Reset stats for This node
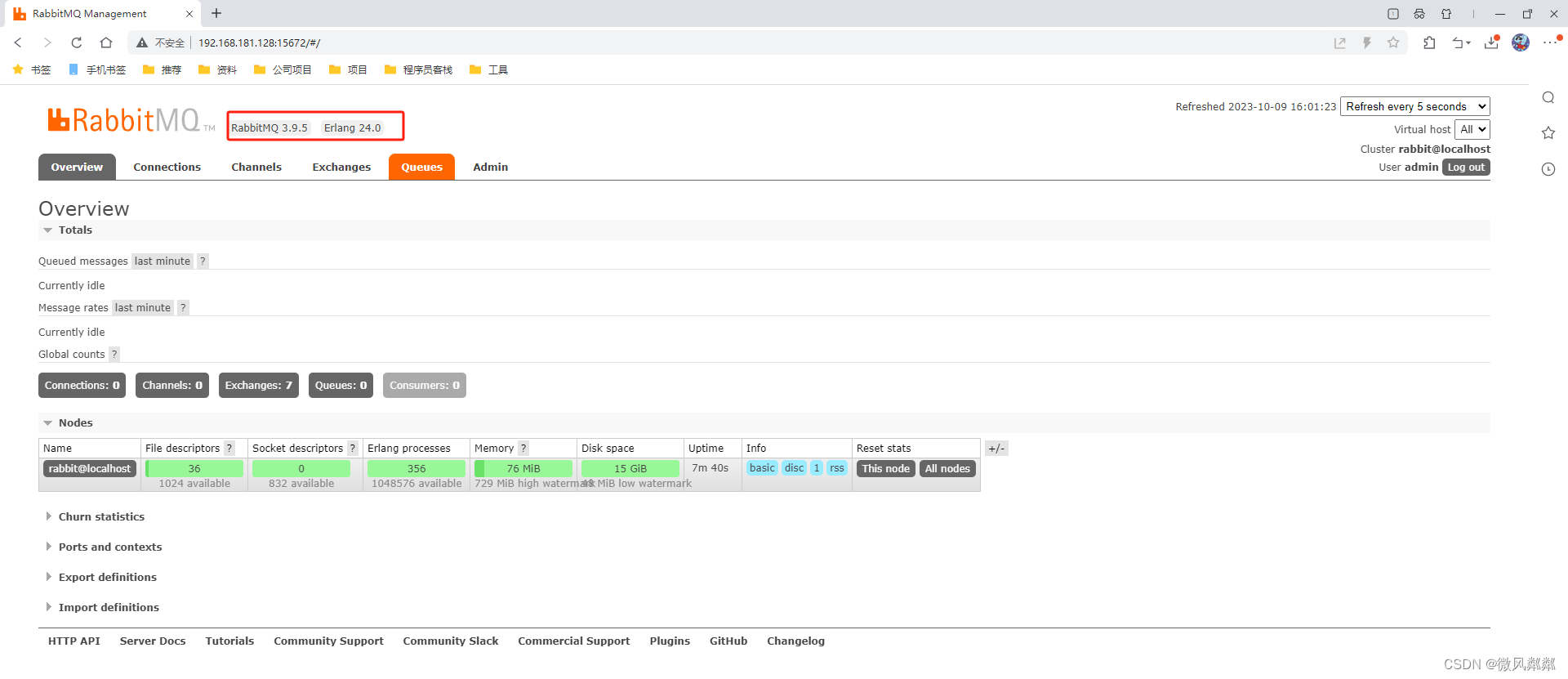 click(885, 469)
